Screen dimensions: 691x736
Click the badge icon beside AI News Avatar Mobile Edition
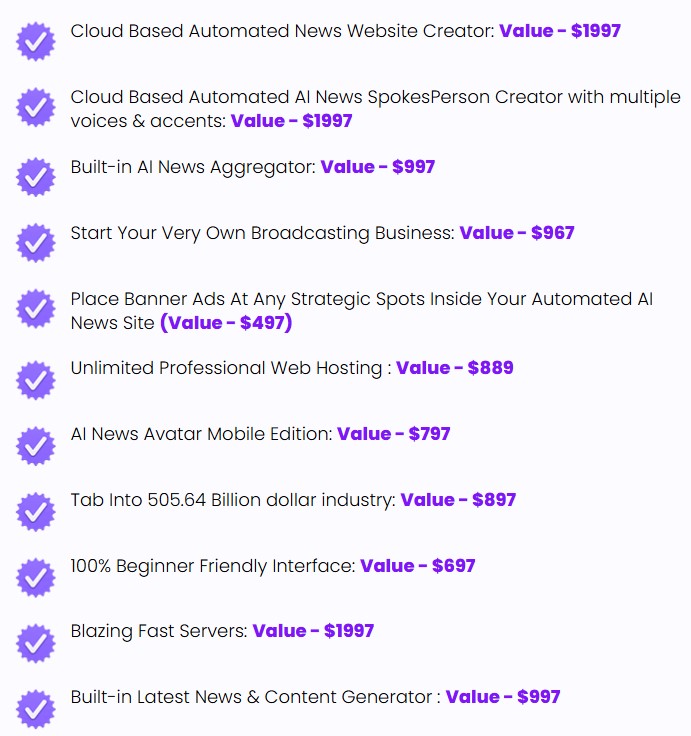pyautogui.click(x=36, y=445)
